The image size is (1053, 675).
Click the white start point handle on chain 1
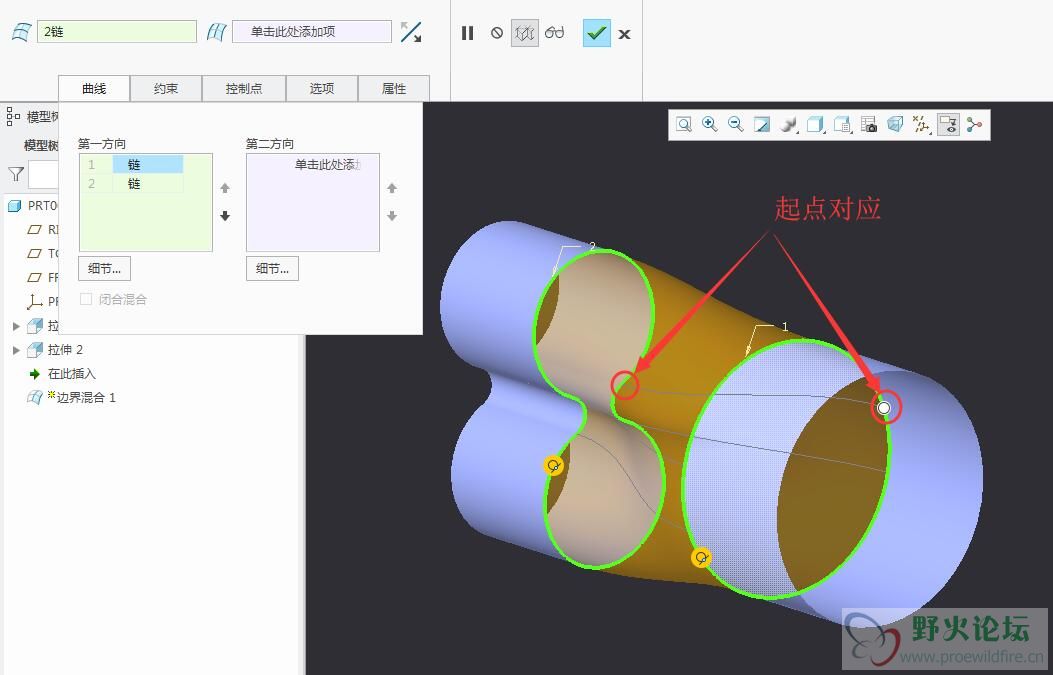coord(884,408)
